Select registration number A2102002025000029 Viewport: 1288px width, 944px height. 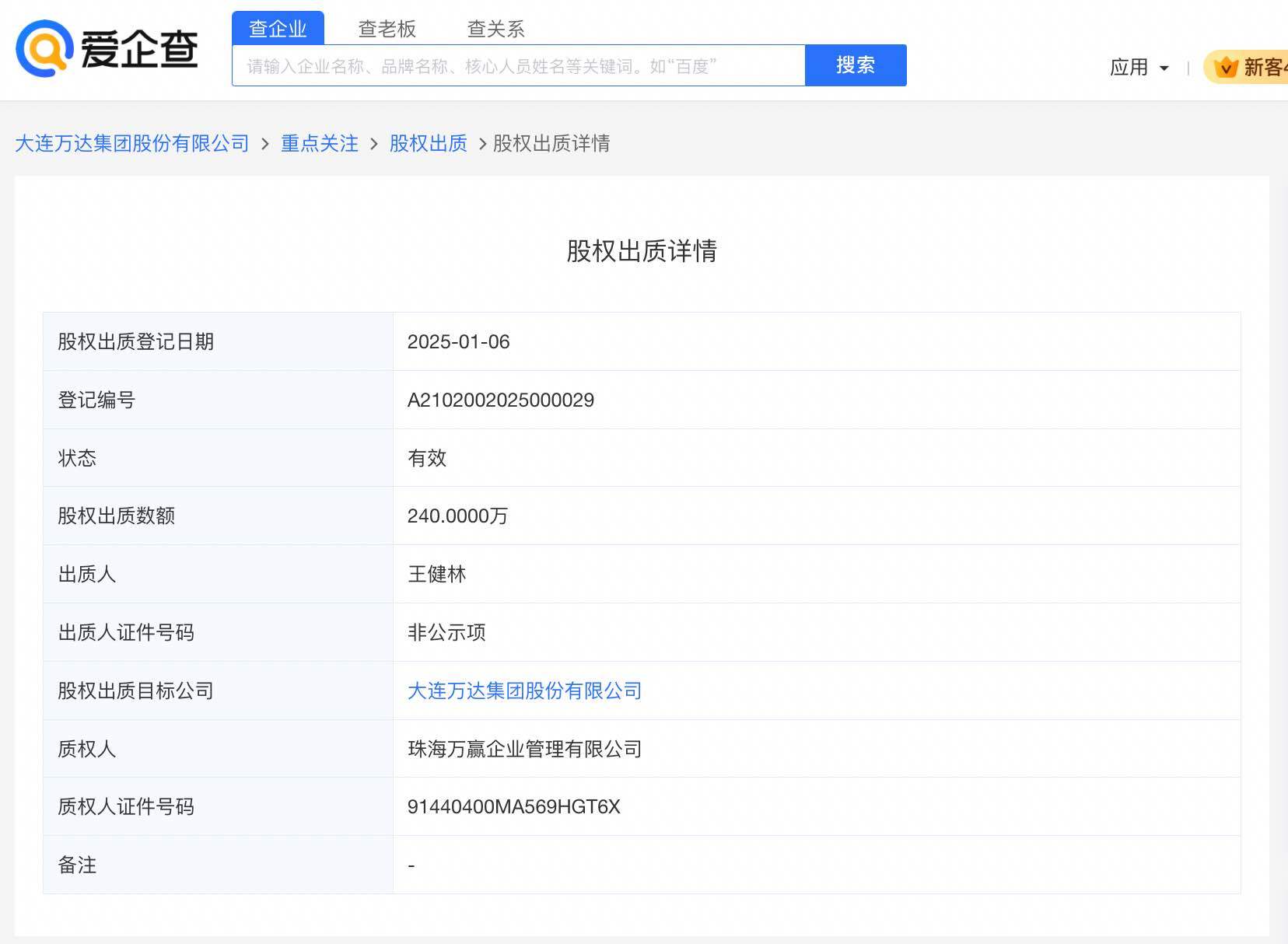(501, 400)
